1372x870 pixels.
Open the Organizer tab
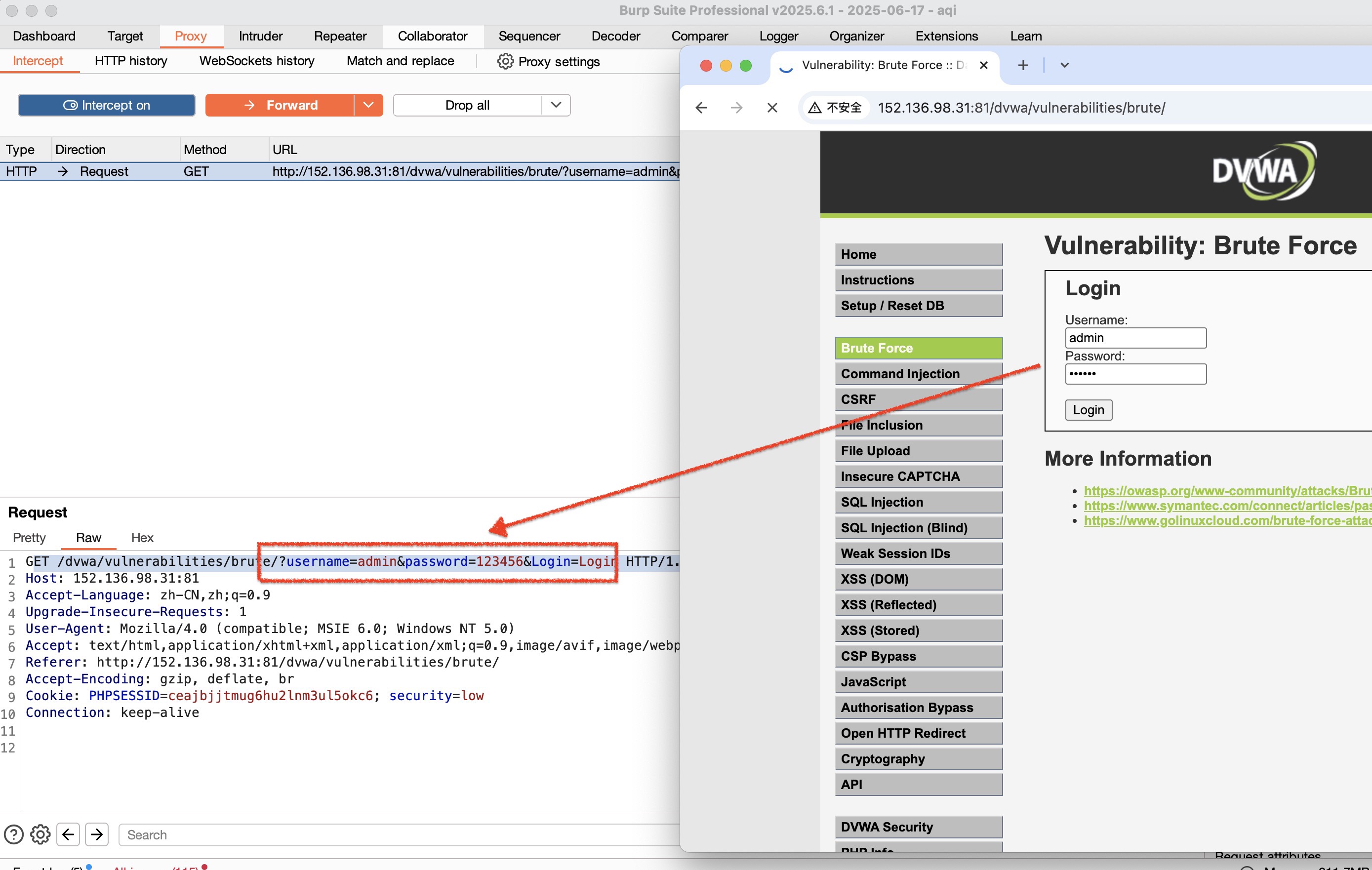click(856, 37)
